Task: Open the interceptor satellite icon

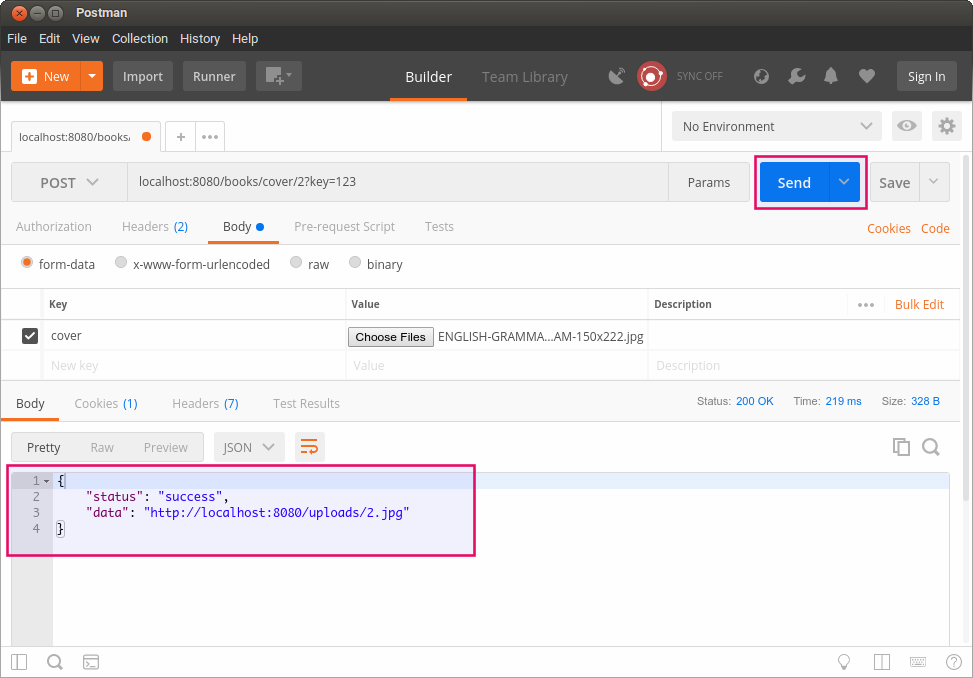Action: (617, 76)
